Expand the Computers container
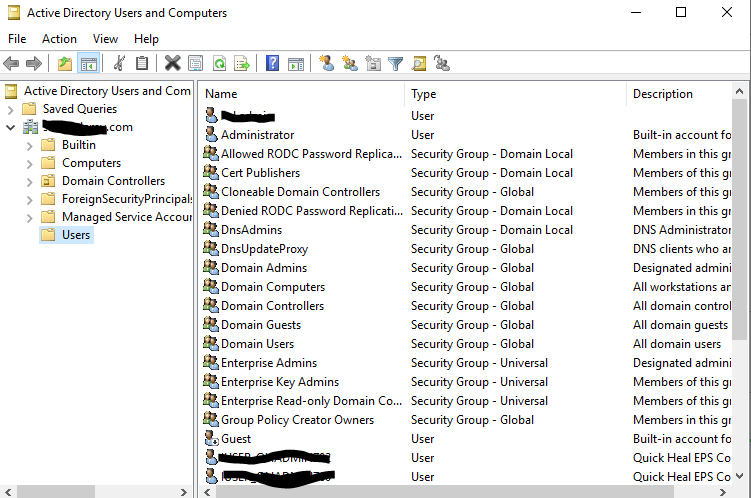Screen dimensions: 751x498 coord(30,164)
